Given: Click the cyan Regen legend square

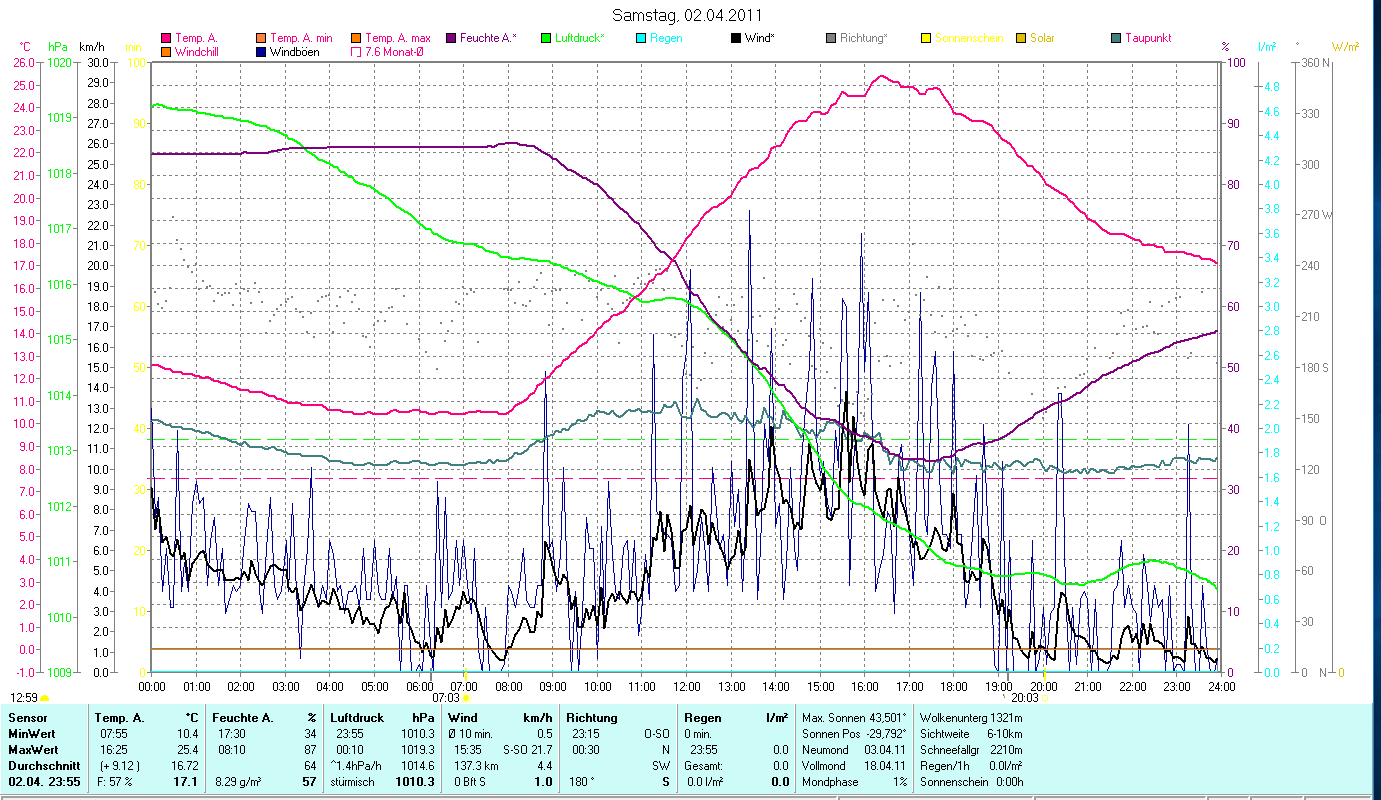Looking at the screenshot, I should (x=641, y=38).
